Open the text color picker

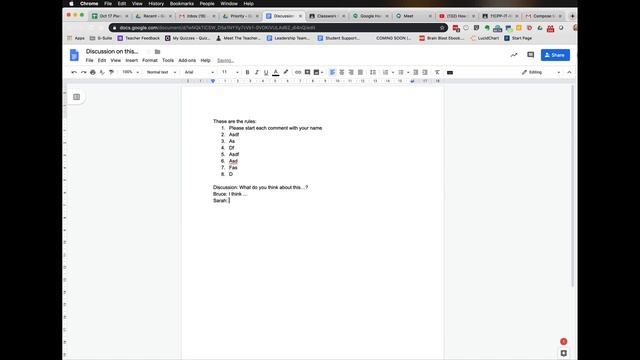pos(276,72)
